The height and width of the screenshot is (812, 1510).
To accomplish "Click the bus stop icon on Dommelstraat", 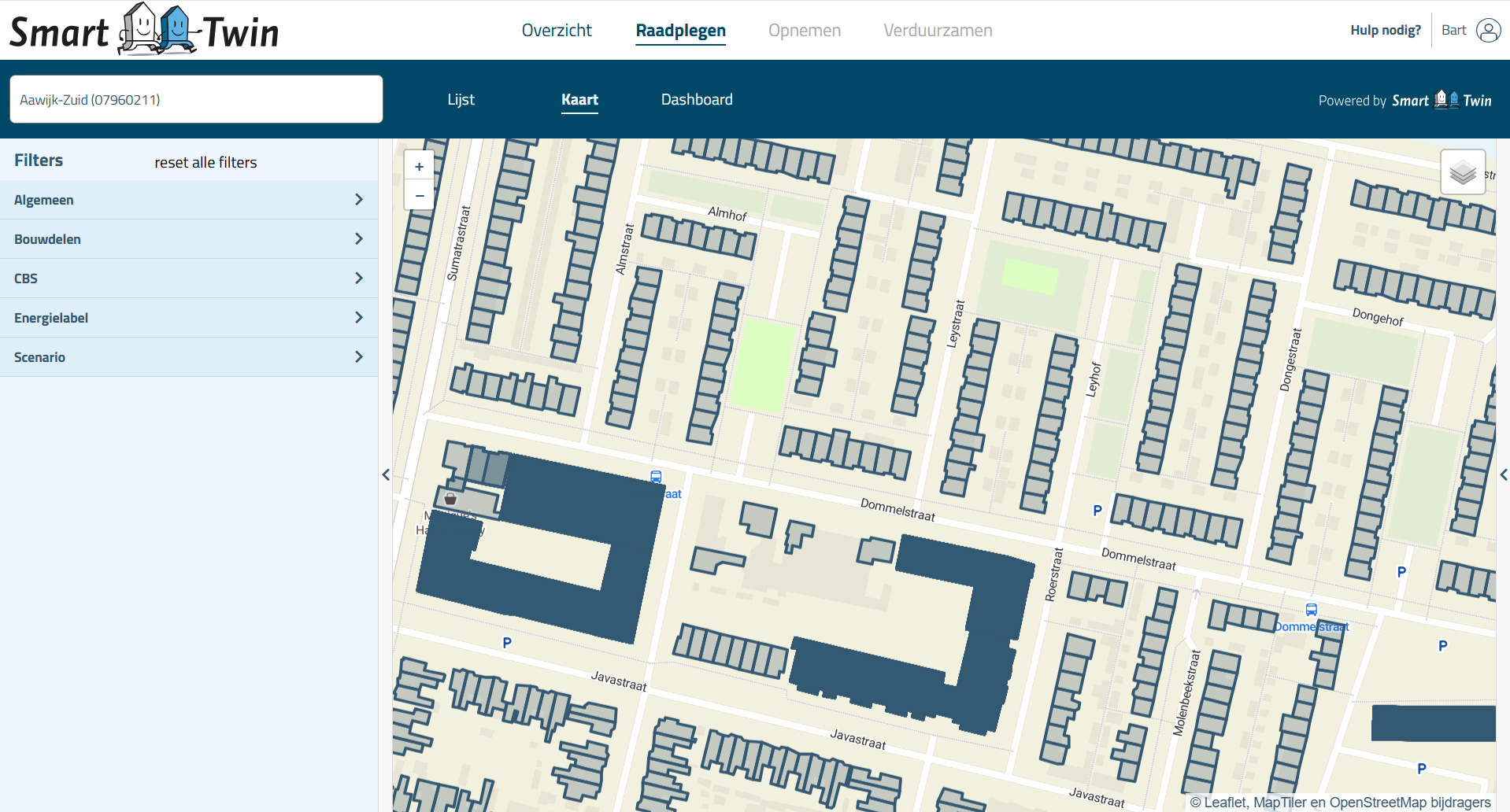I will (1311, 610).
